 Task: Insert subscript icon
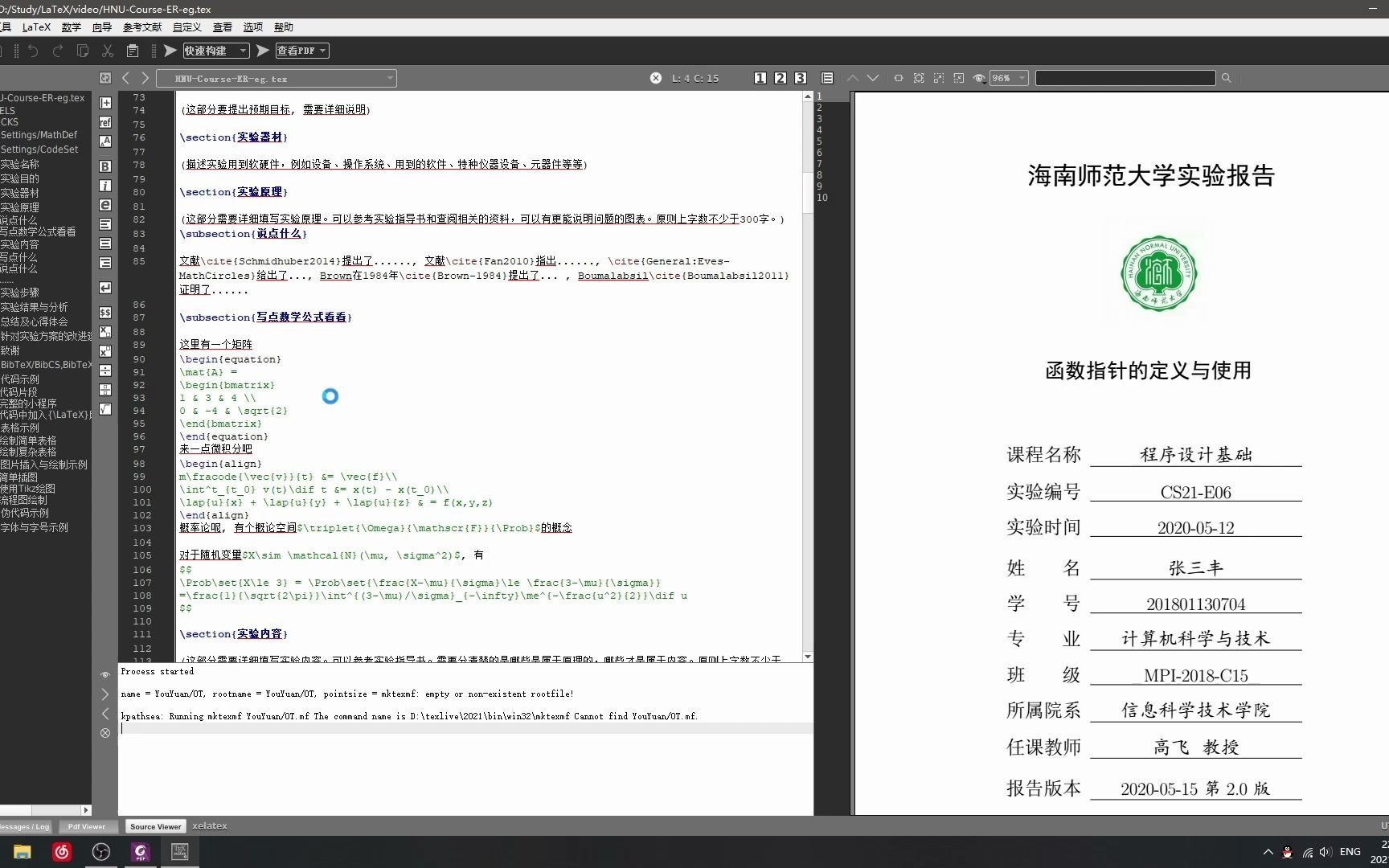click(x=105, y=331)
